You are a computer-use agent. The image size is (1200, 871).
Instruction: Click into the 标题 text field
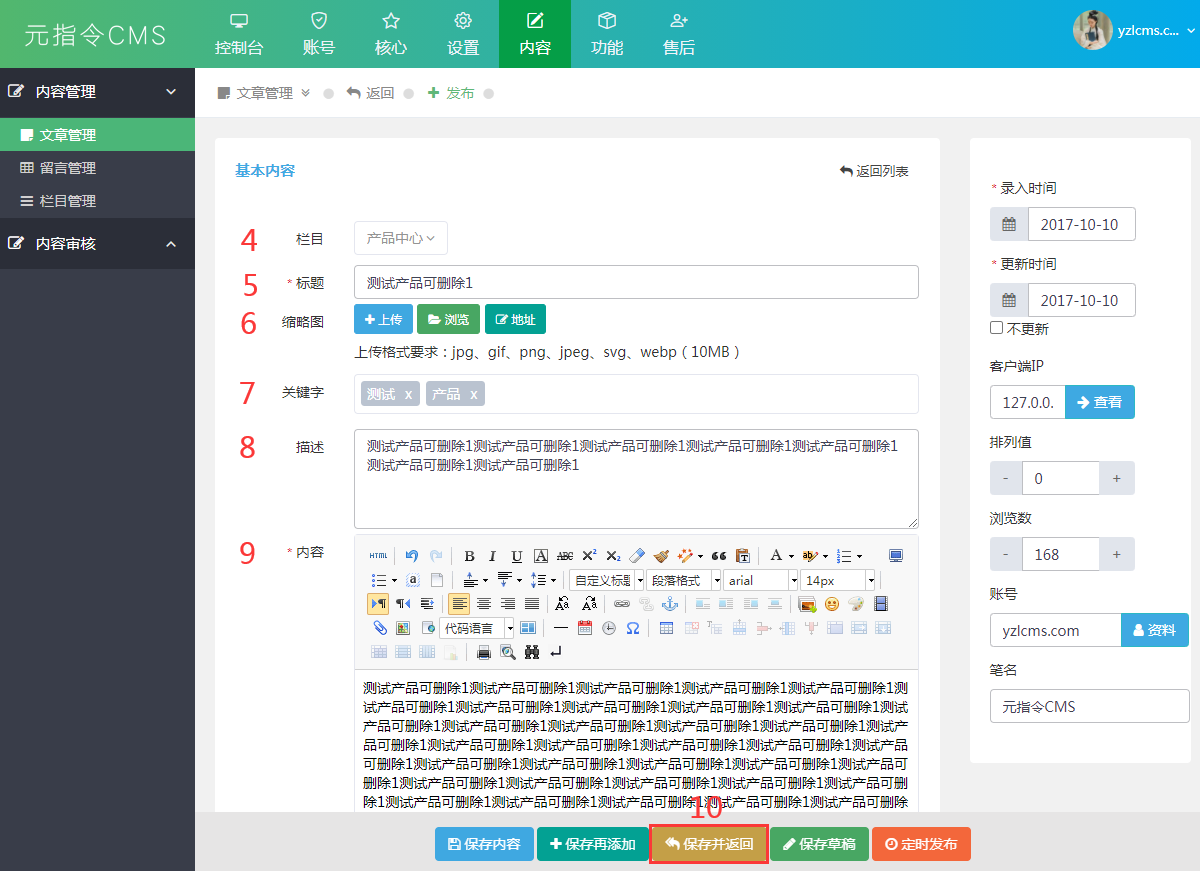[x=636, y=282]
